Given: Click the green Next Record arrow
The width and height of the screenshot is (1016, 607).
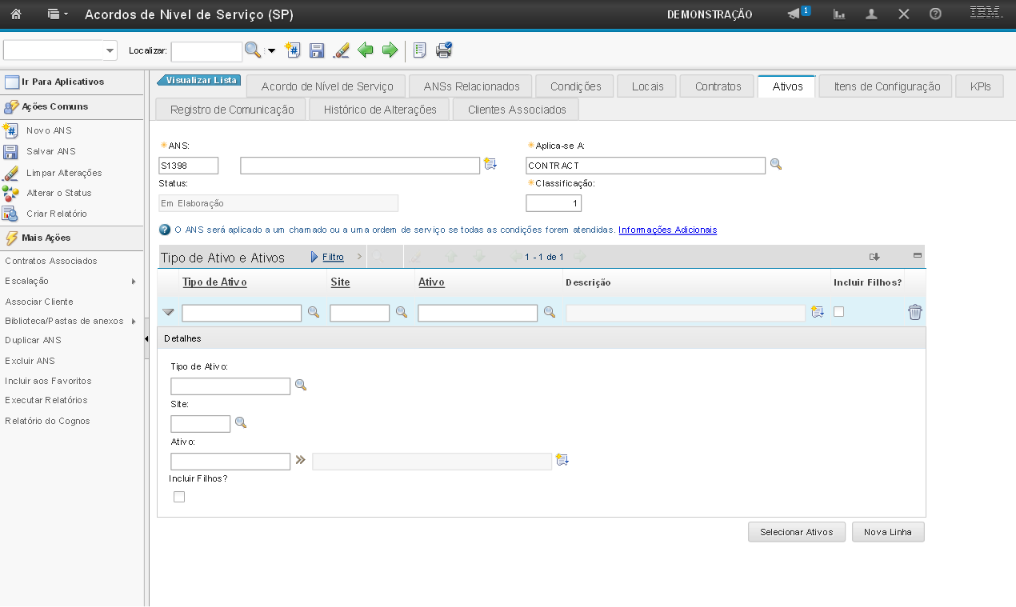Looking at the screenshot, I should (390, 50).
